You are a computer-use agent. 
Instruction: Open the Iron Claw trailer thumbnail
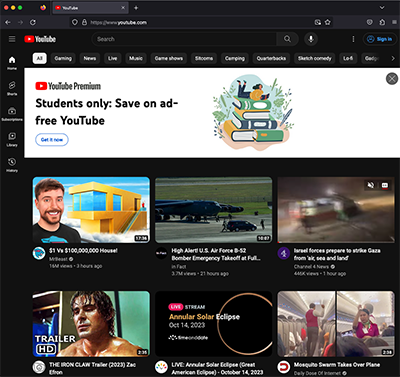click(91, 324)
